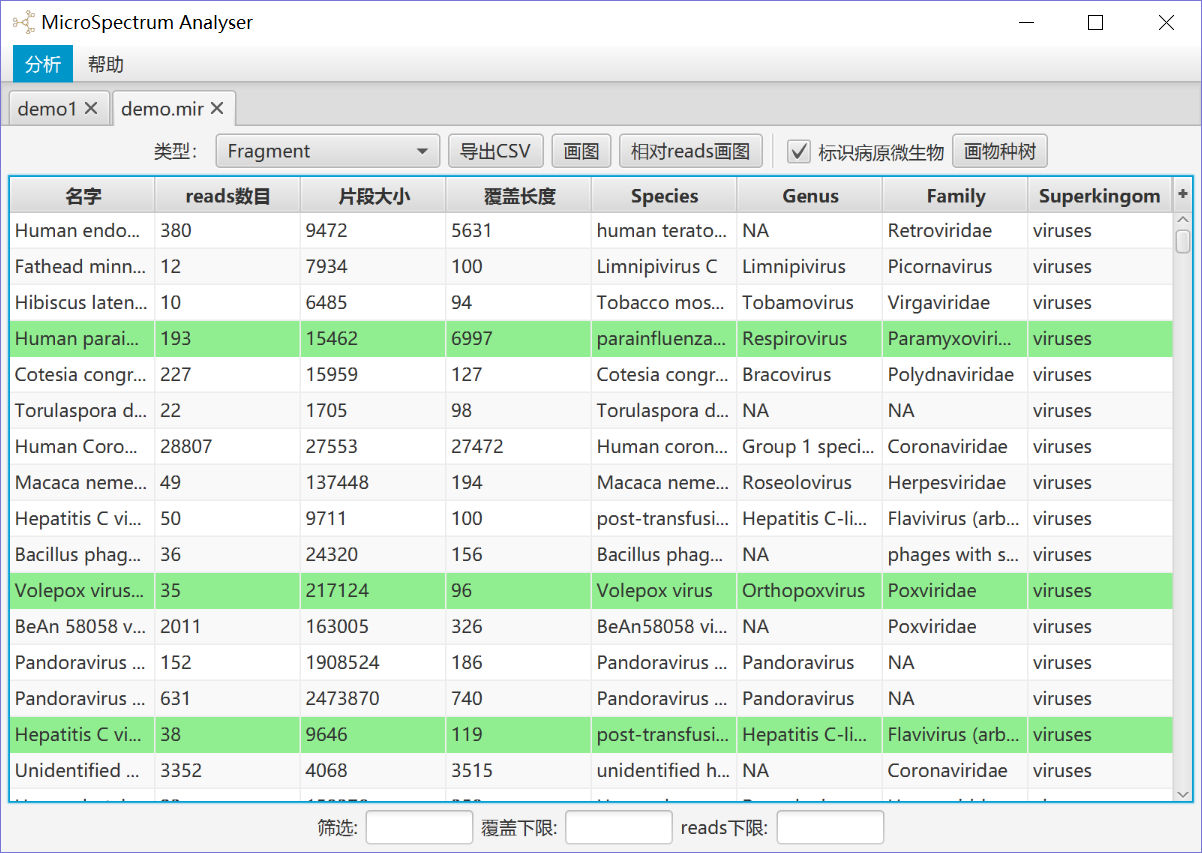
Task: Click the fragment size cell 217124
Action: pos(373,591)
